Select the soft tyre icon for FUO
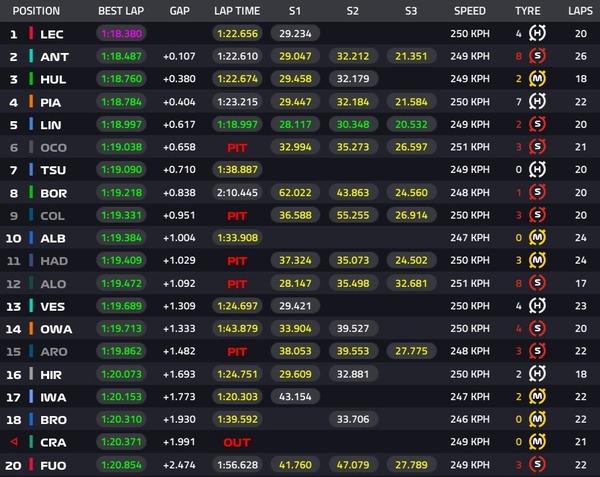600x477 pixels. 537,465
